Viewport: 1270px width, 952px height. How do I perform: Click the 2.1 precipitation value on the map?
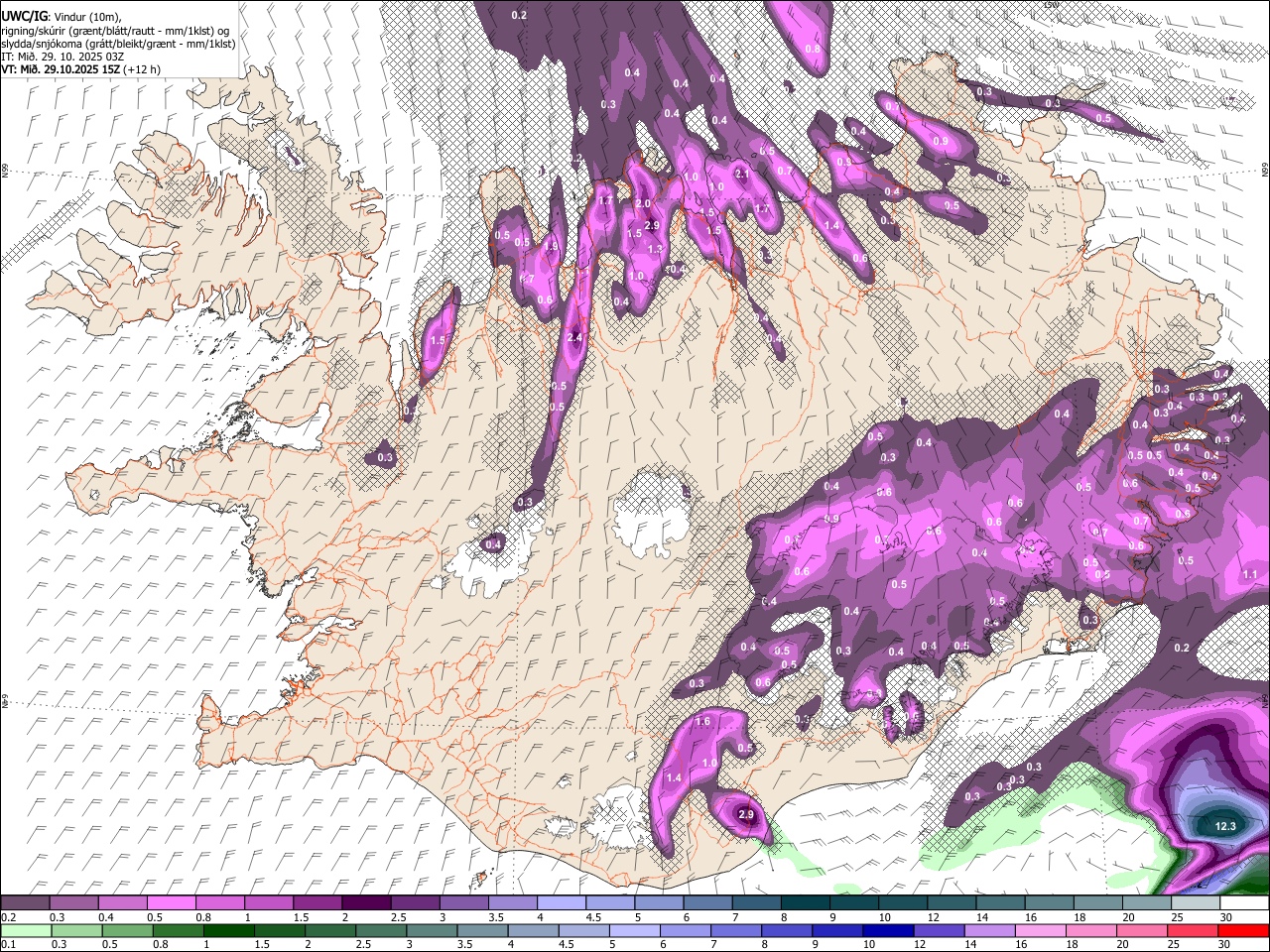(741, 174)
